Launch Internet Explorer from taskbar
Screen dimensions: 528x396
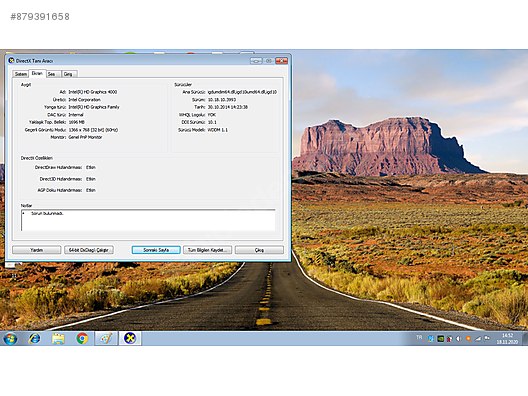(34, 338)
